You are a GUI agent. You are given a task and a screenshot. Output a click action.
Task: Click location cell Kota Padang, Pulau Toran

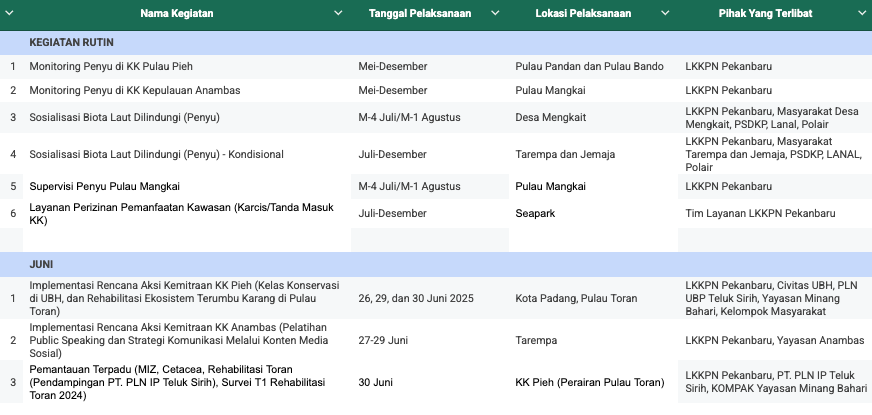593,298
